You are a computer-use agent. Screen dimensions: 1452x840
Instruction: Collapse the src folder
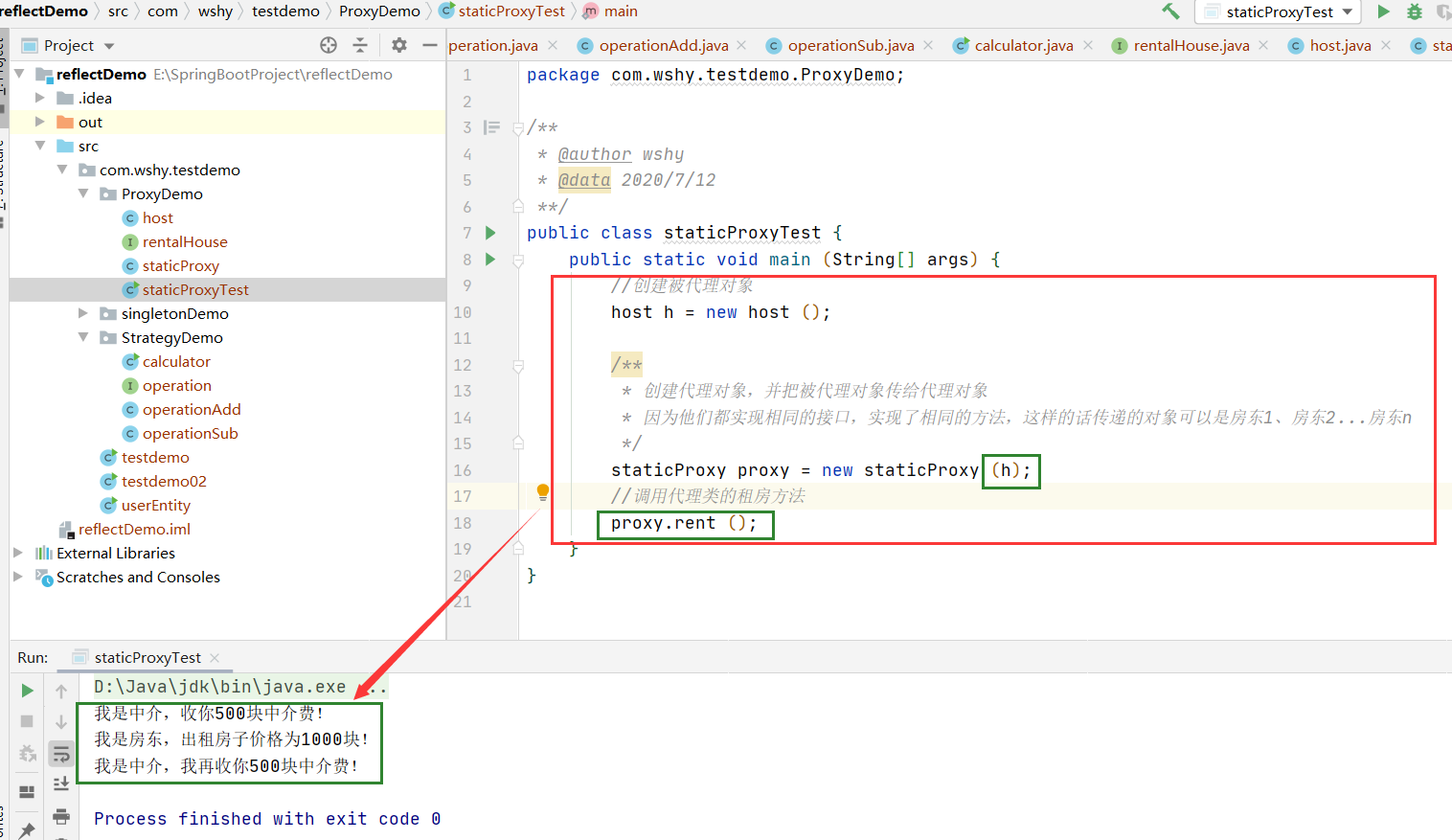(40, 146)
